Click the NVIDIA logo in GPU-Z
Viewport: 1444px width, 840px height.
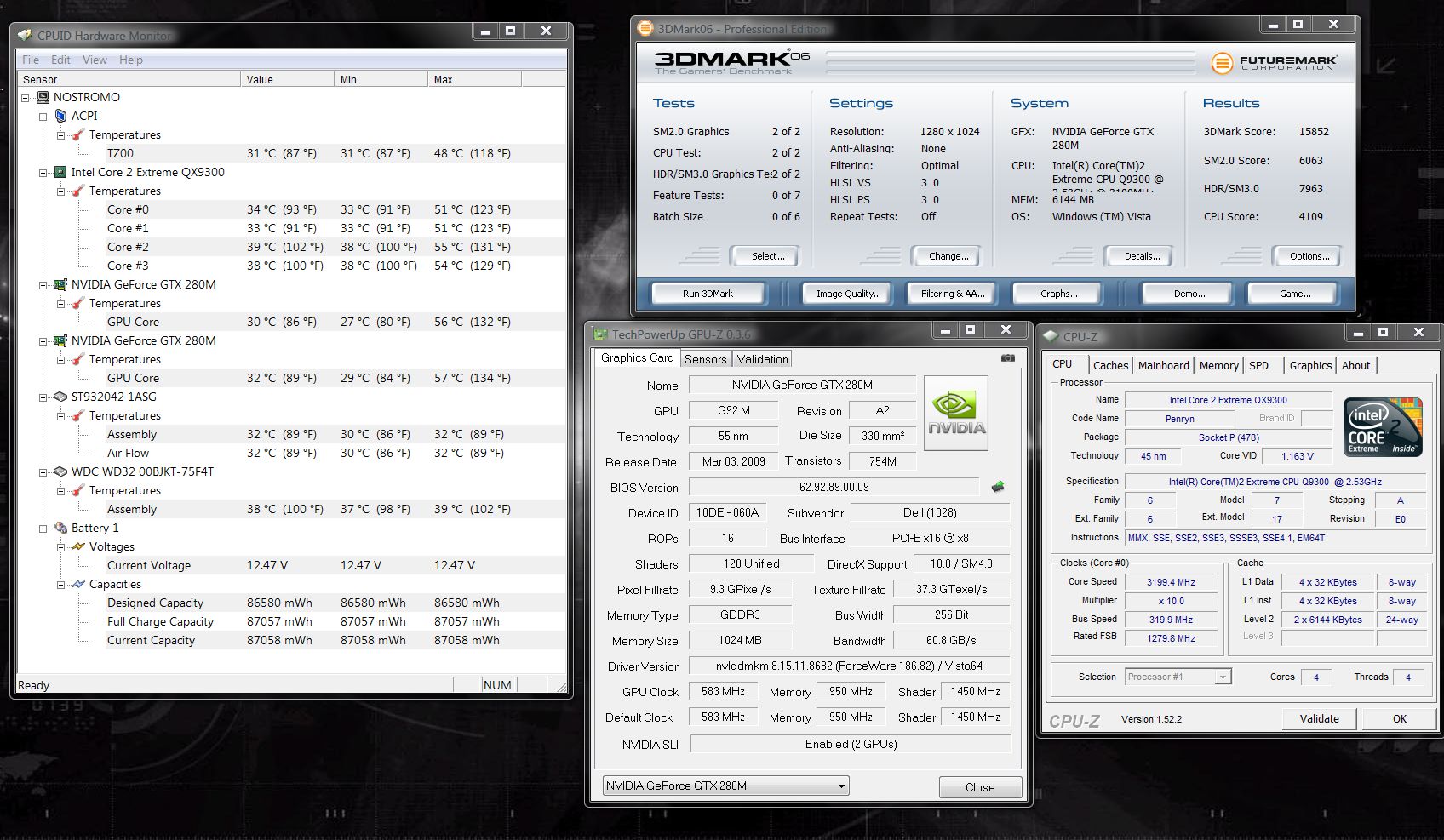[956, 413]
